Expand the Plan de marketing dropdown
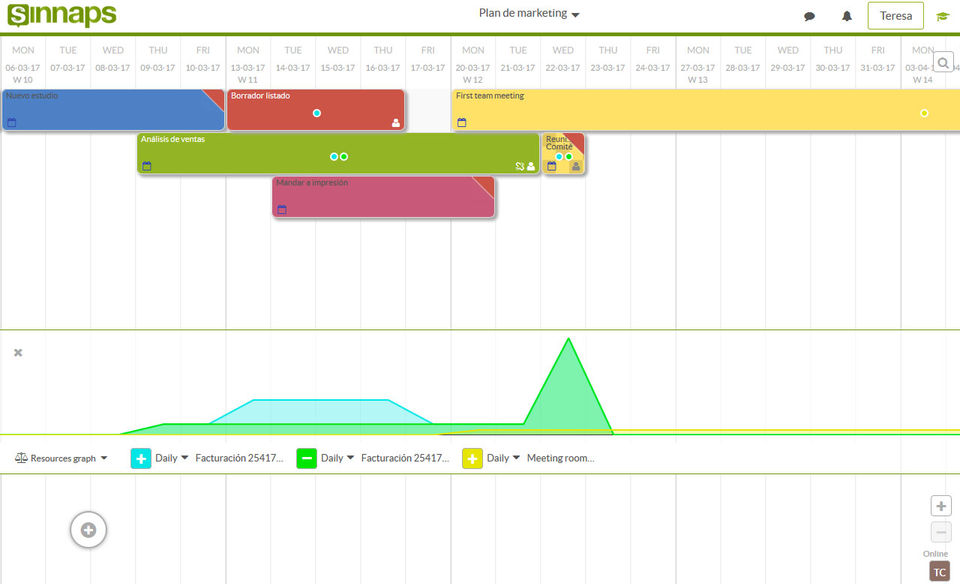The width and height of the screenshot is (960, 584). [529, 13]
